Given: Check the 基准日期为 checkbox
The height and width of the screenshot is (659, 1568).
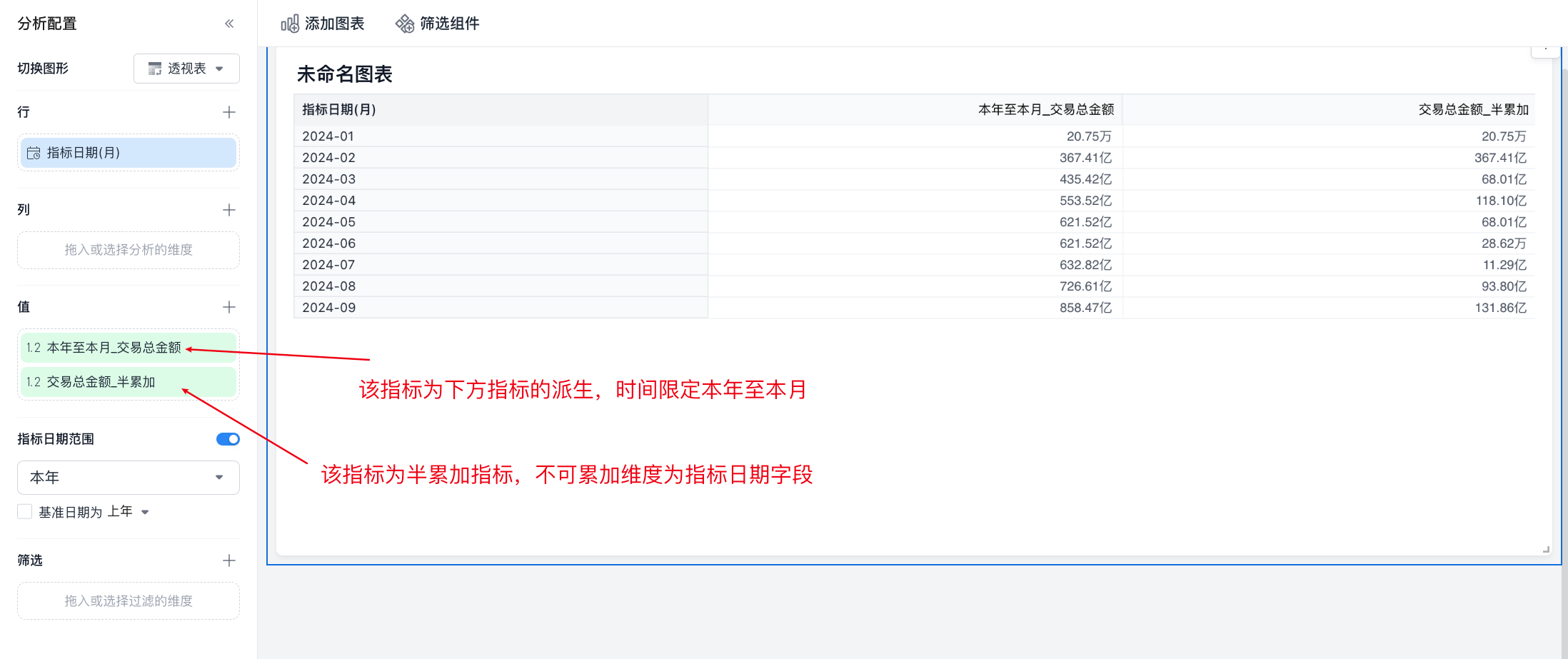Looking at the screenshot, I should [x=25, y=512].
